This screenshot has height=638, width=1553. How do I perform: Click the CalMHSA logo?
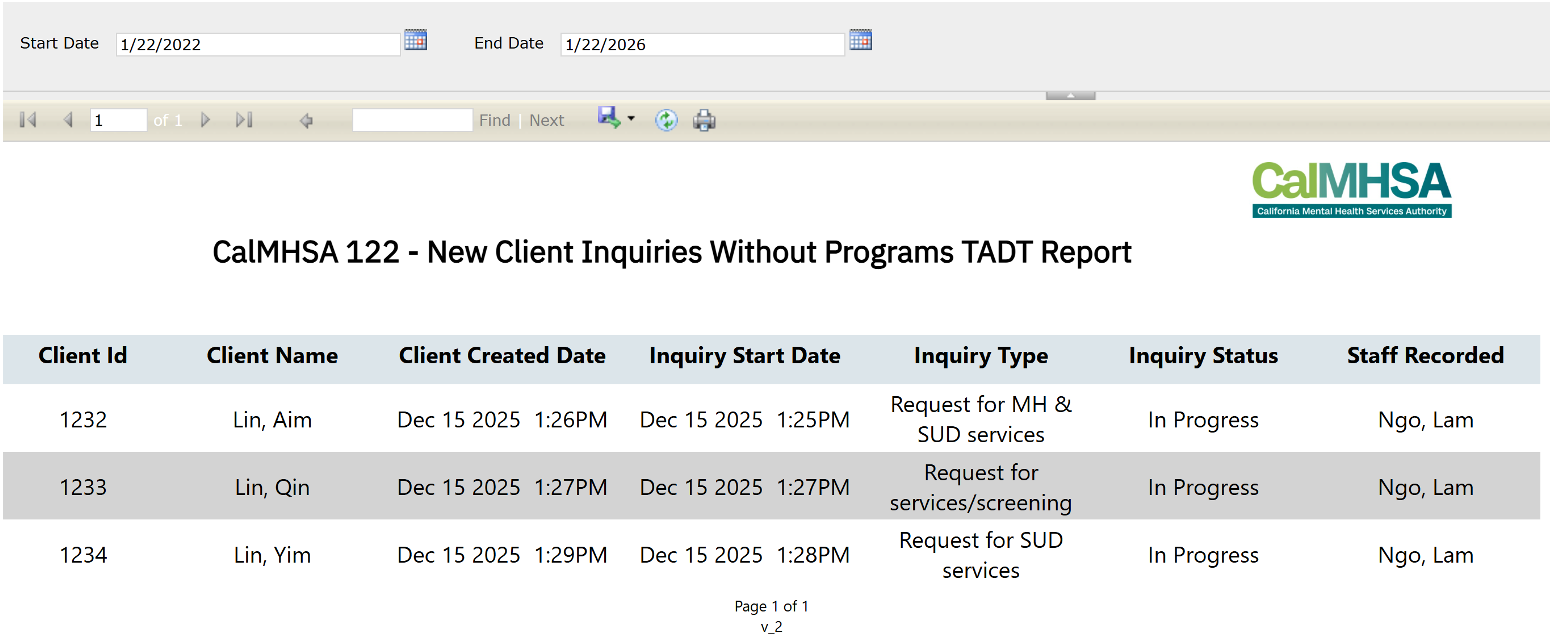pyautogui.click(x=1351, y=189)
